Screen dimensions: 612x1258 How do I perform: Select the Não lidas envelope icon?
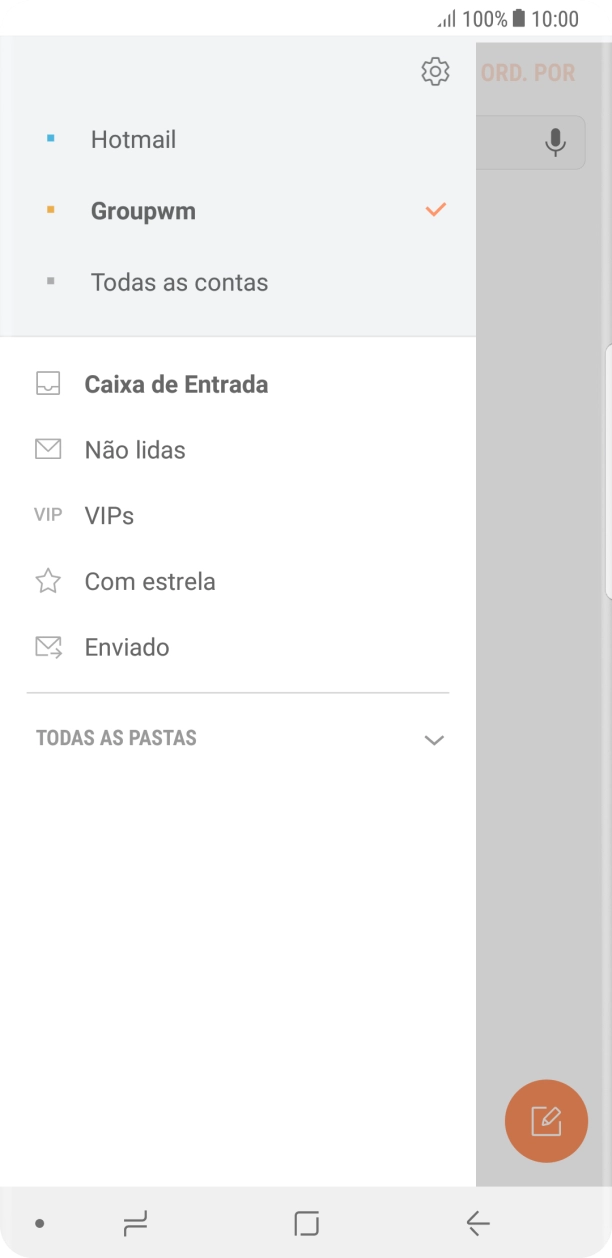click(x=47, y=449)
